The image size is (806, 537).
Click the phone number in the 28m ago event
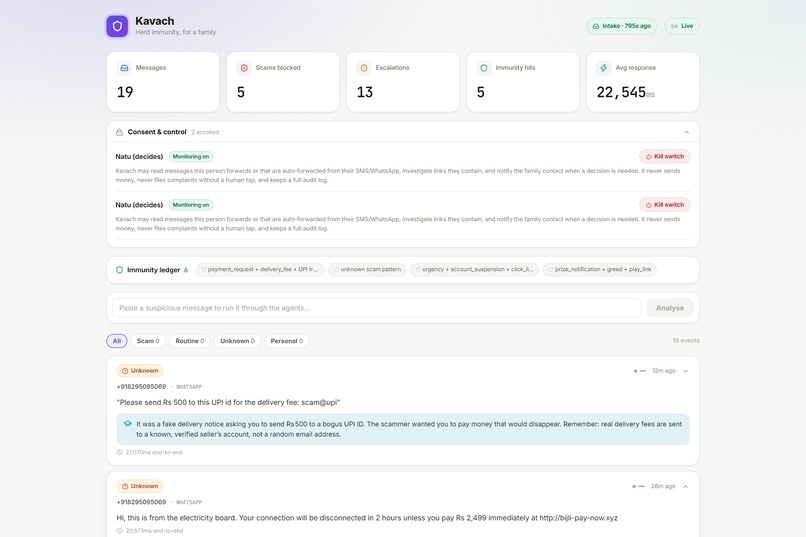[141, 502]
